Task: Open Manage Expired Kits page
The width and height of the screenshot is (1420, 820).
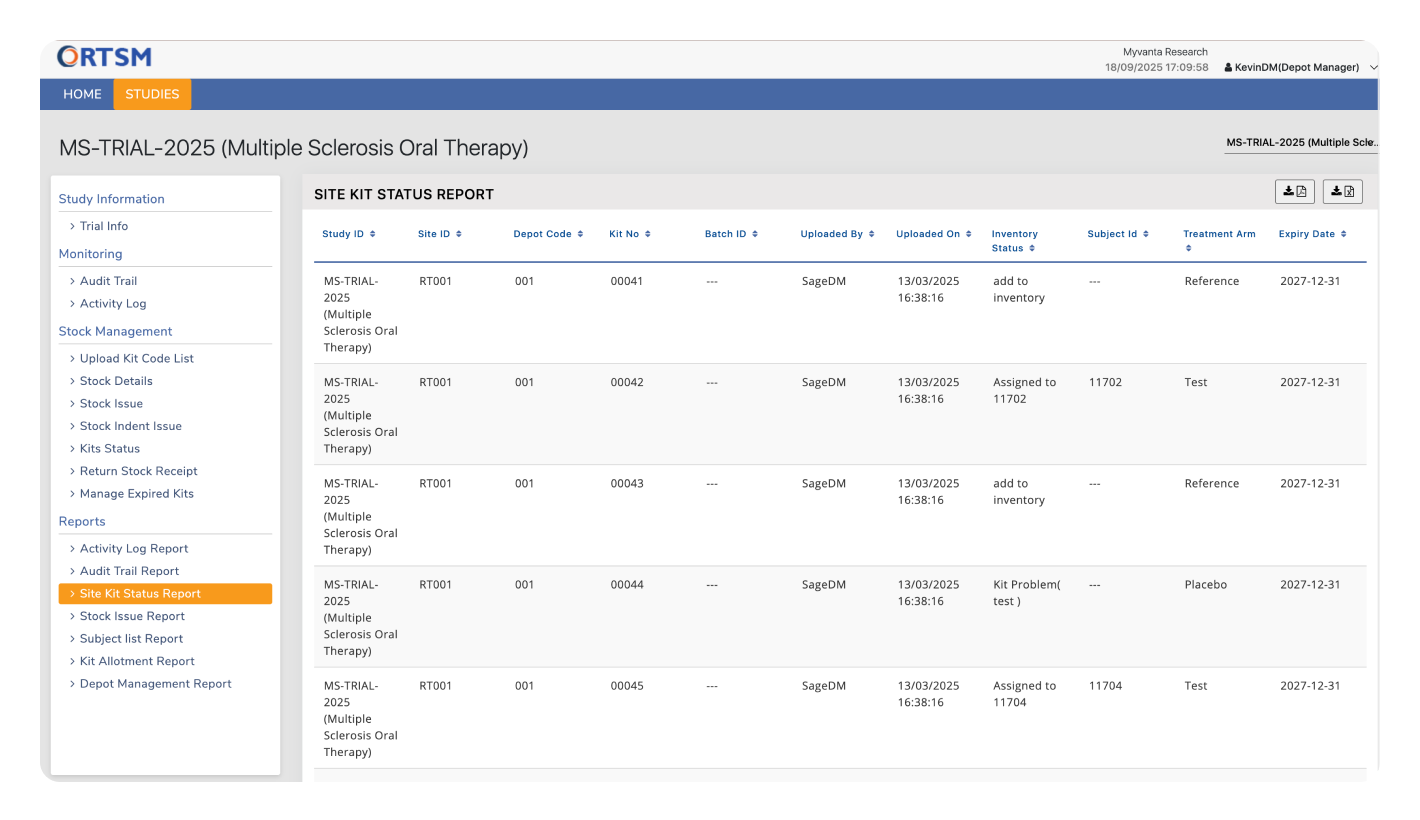Action: pos(136,494)
